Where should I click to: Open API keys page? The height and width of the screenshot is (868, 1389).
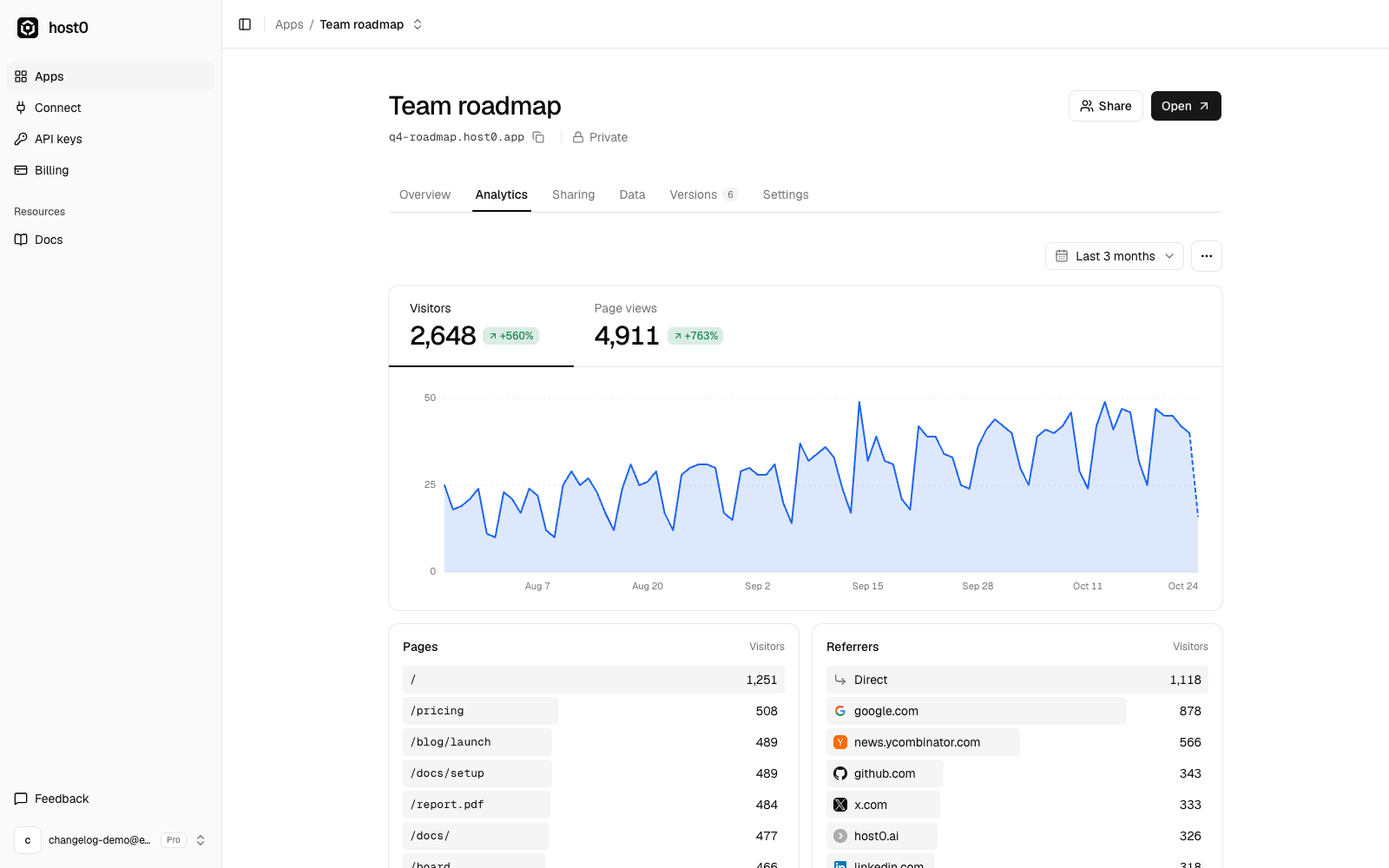(111, 139)
